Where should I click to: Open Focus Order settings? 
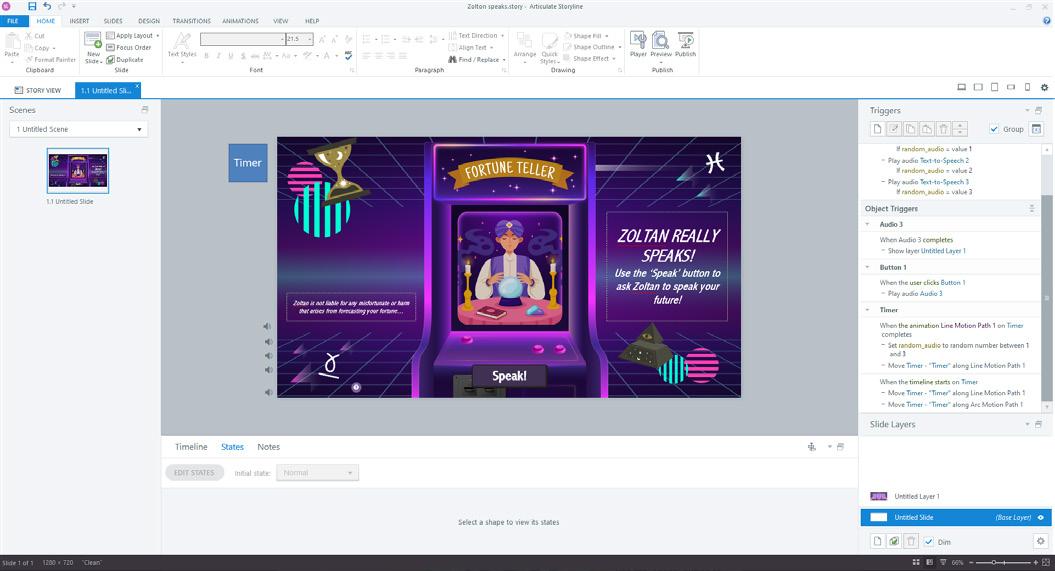pos(129,48)
